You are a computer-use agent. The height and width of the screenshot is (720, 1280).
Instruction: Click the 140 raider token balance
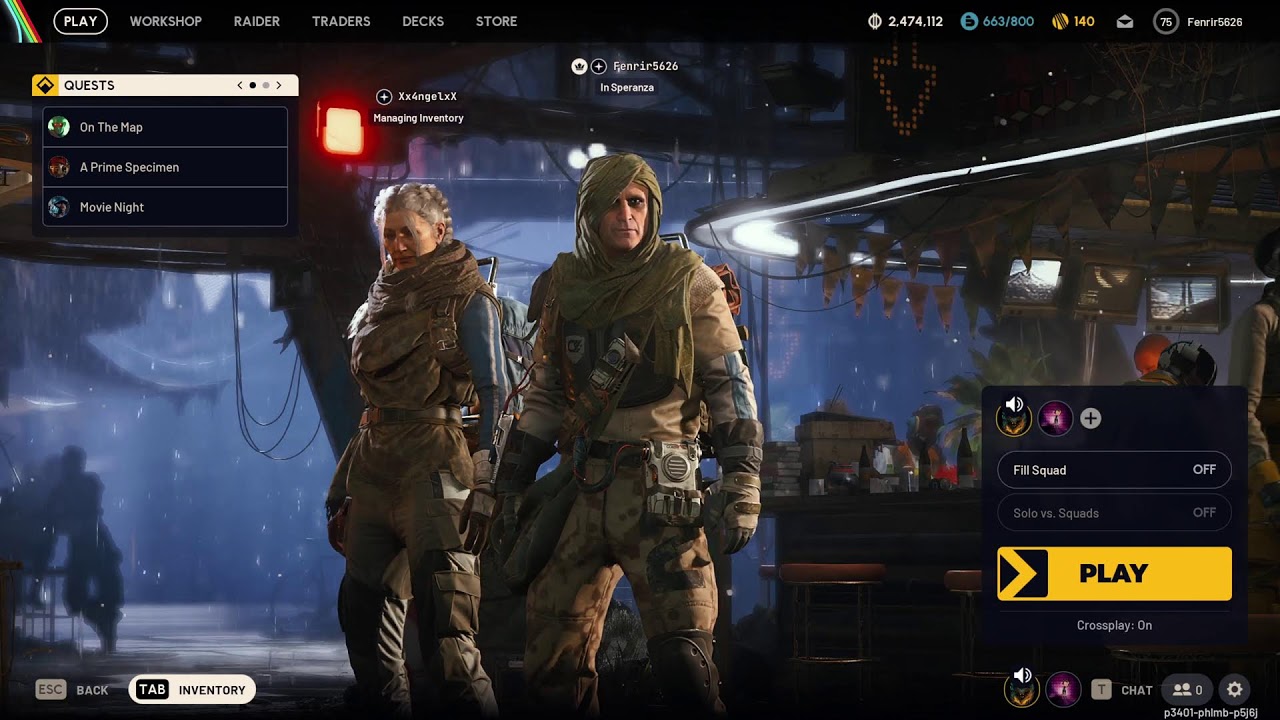(1084, 21)
